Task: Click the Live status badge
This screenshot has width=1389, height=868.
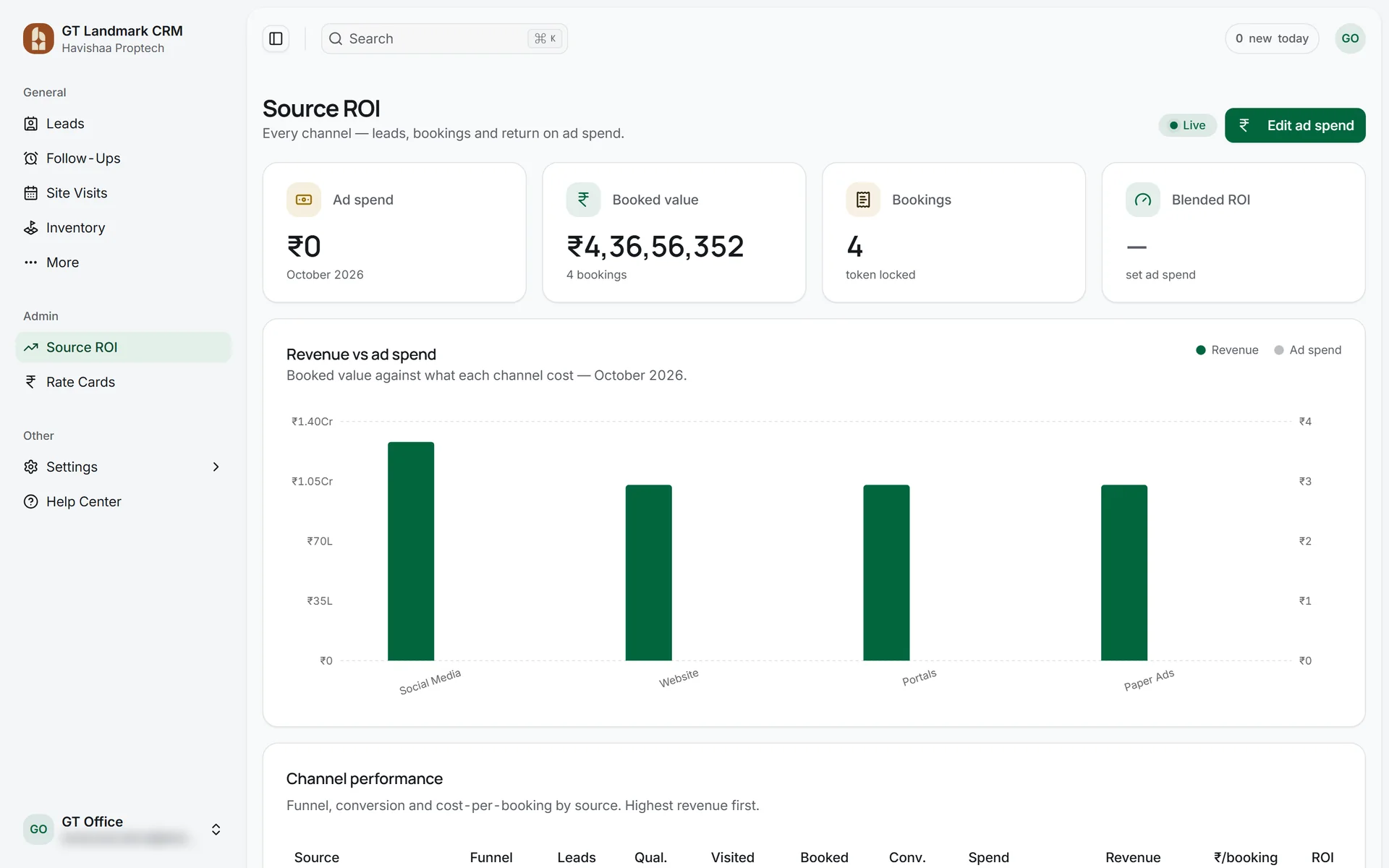Action: coord(1187,125)
